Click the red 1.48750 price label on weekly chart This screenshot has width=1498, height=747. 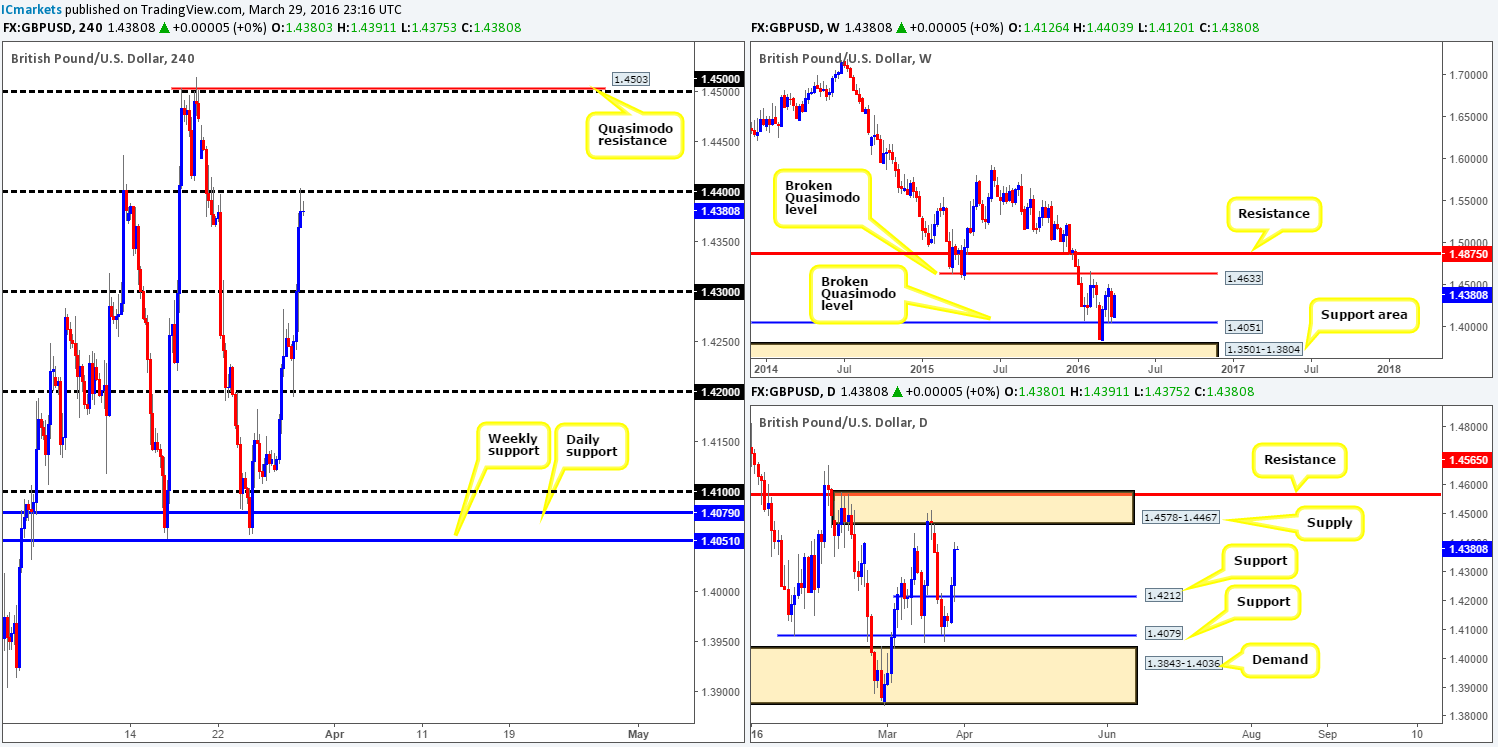(1469, 254)
